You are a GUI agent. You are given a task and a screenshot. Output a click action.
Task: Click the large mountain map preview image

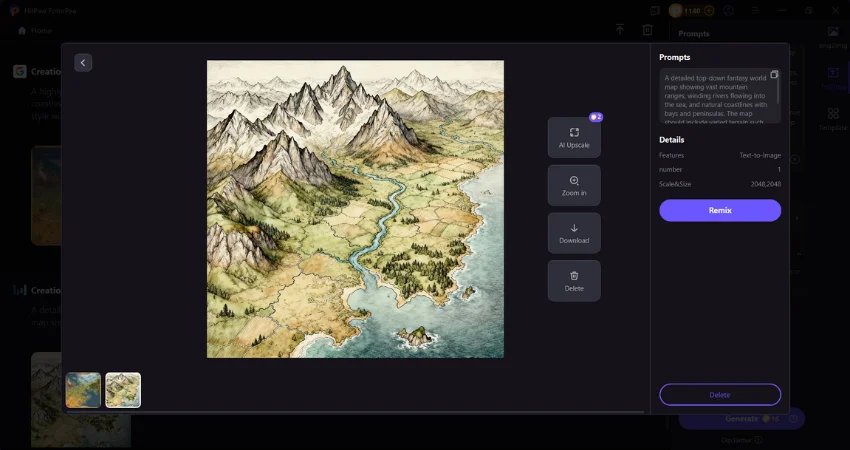pyautogui.click(x=355, y=209)
